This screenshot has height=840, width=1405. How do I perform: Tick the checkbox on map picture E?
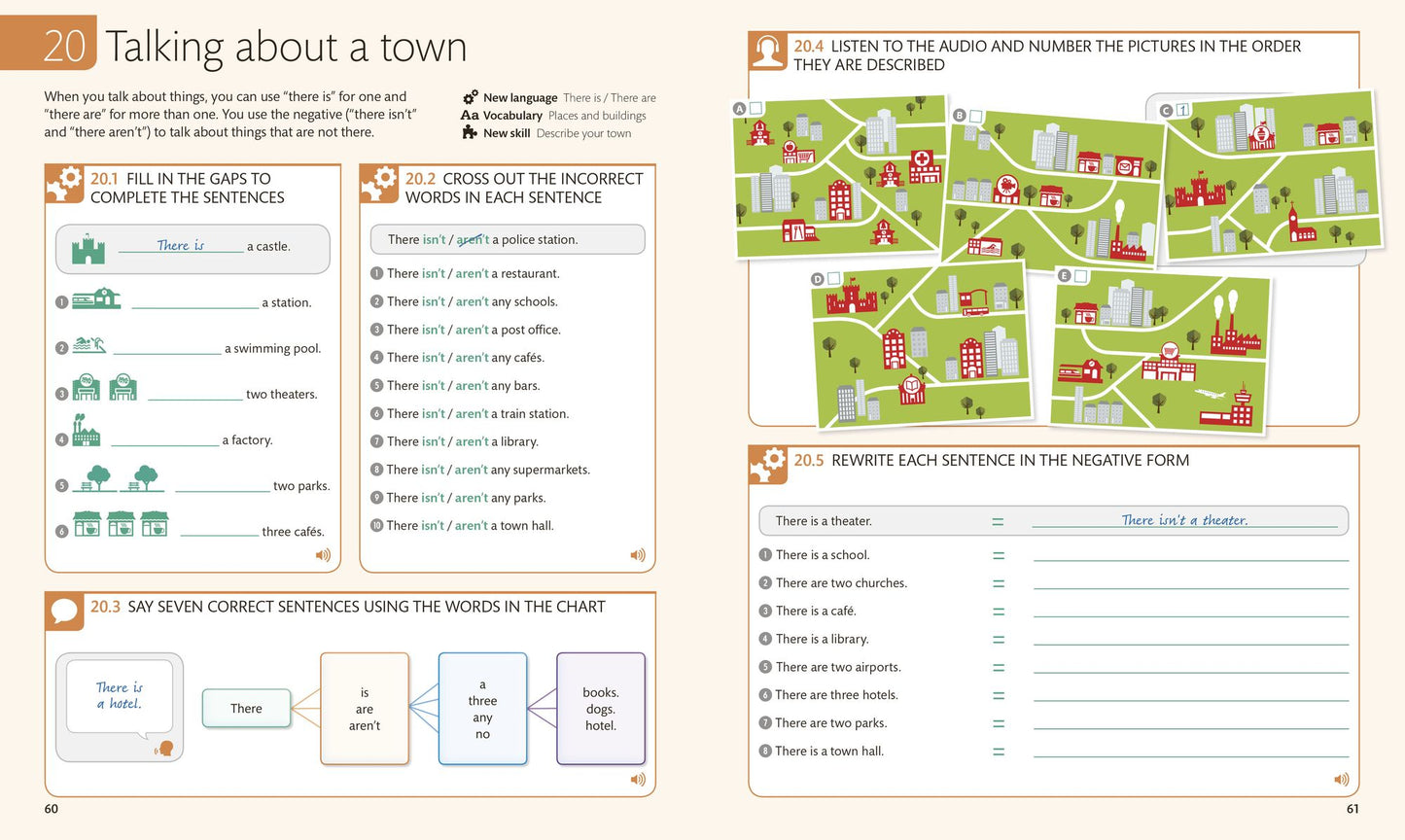[x=1080, y=275]
